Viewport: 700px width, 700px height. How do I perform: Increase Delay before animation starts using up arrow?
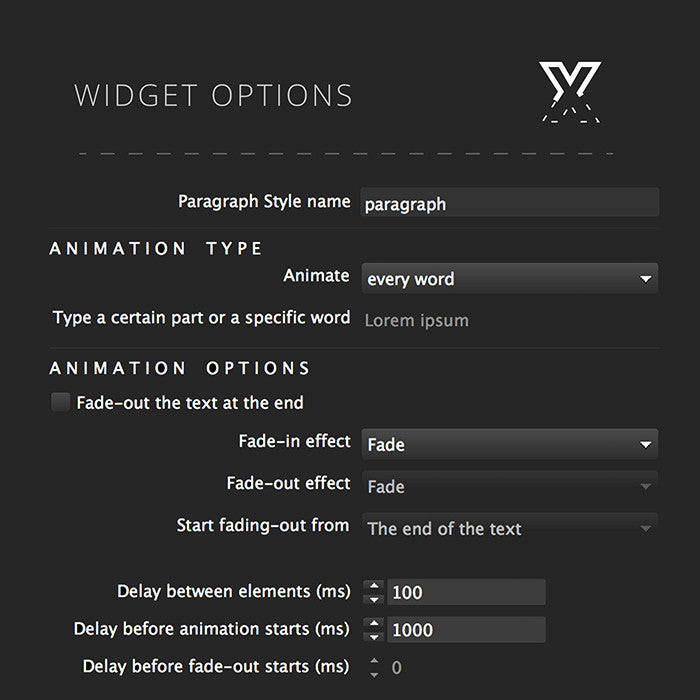point(374,623)
